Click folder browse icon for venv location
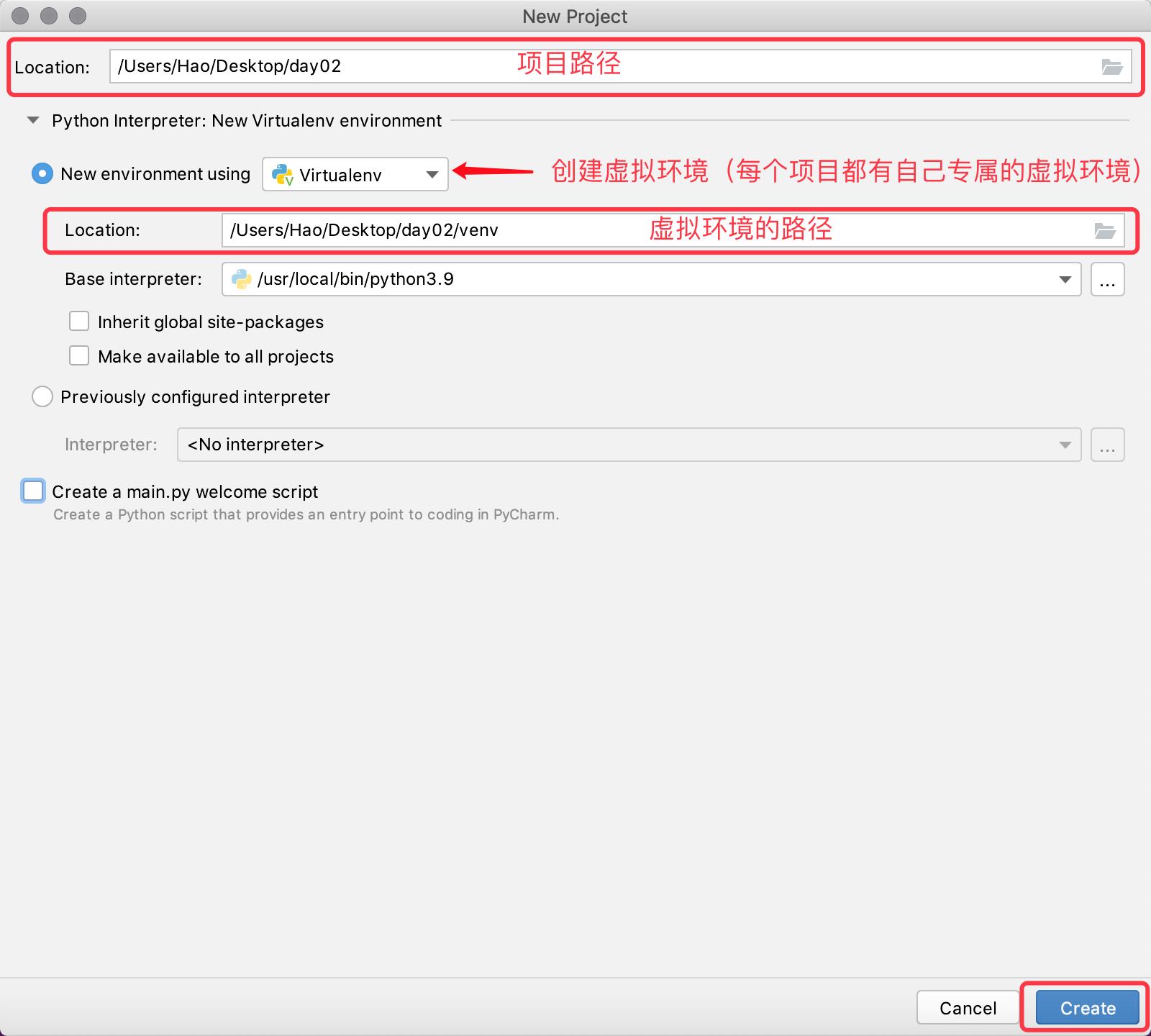The image size is (1151, 1036). click(x=1104, y=230)
